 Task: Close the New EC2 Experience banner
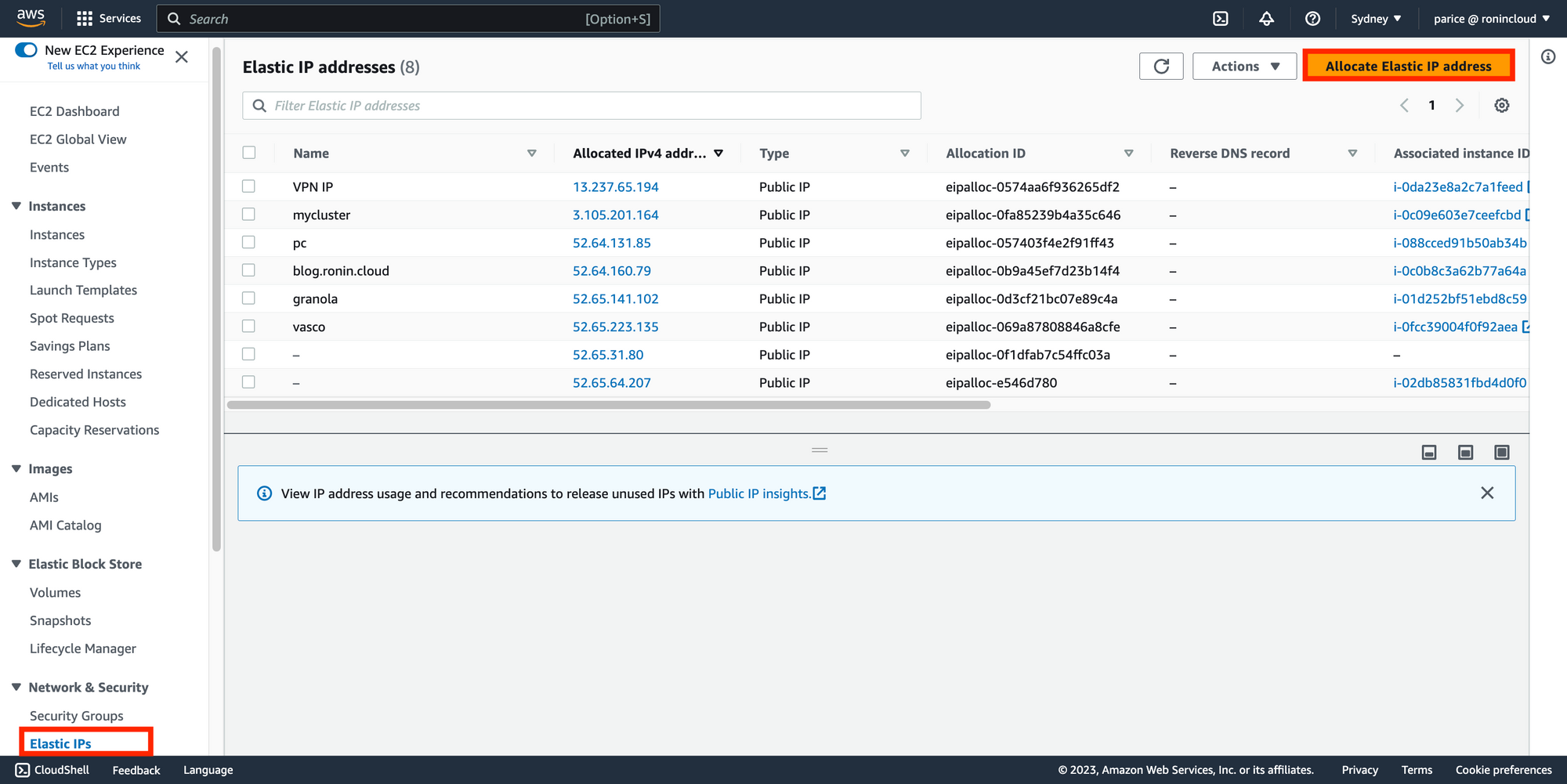182,56
